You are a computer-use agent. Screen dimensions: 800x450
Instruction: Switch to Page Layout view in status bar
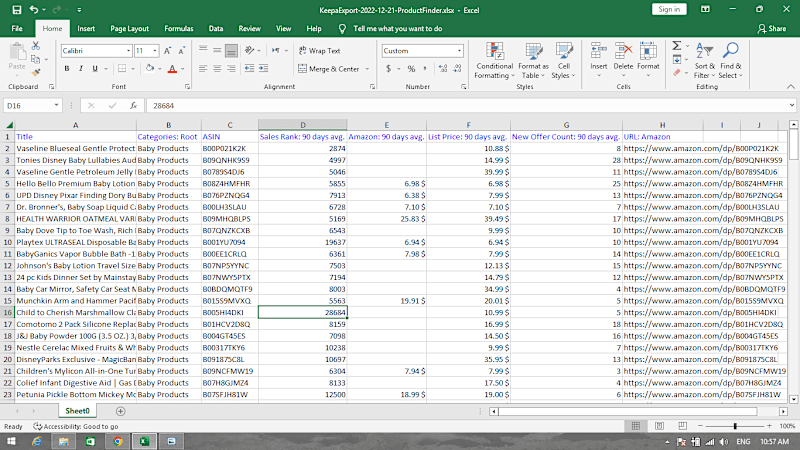point(659,426)
